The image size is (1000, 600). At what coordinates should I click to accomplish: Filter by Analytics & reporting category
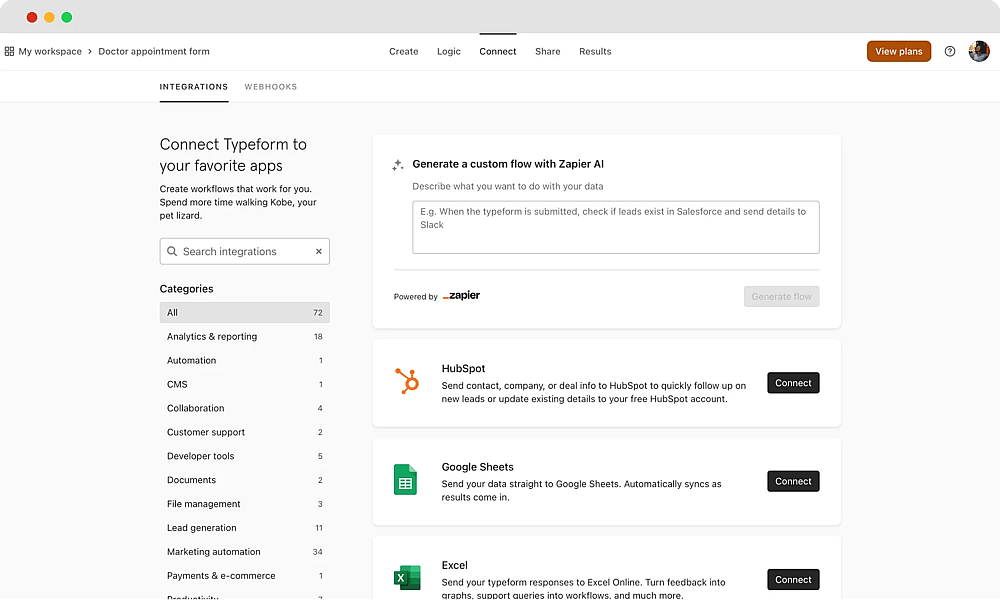pyautogui.click(x=244, y=337)
